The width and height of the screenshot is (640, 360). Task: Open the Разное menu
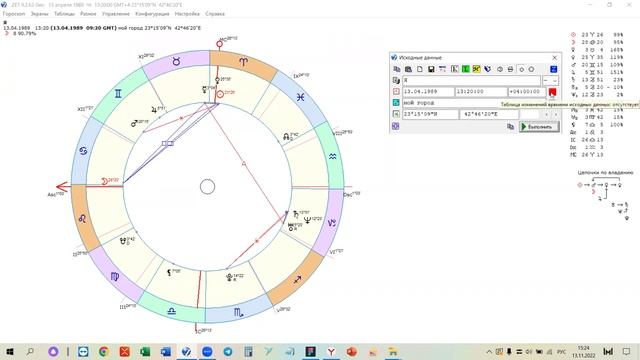[x=88, y=13]
